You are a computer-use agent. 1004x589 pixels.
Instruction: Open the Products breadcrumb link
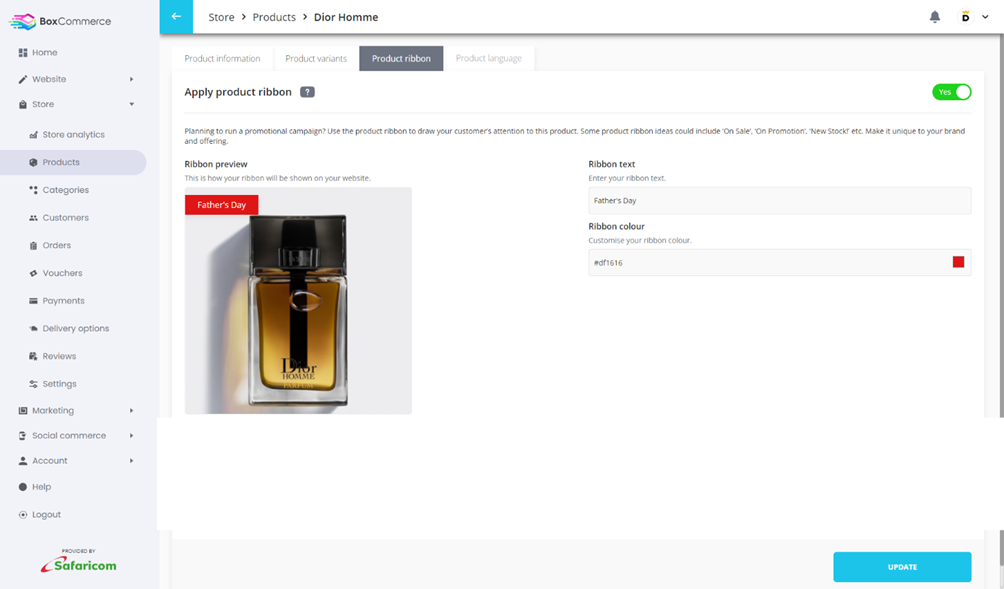click(x=273, y=17)
